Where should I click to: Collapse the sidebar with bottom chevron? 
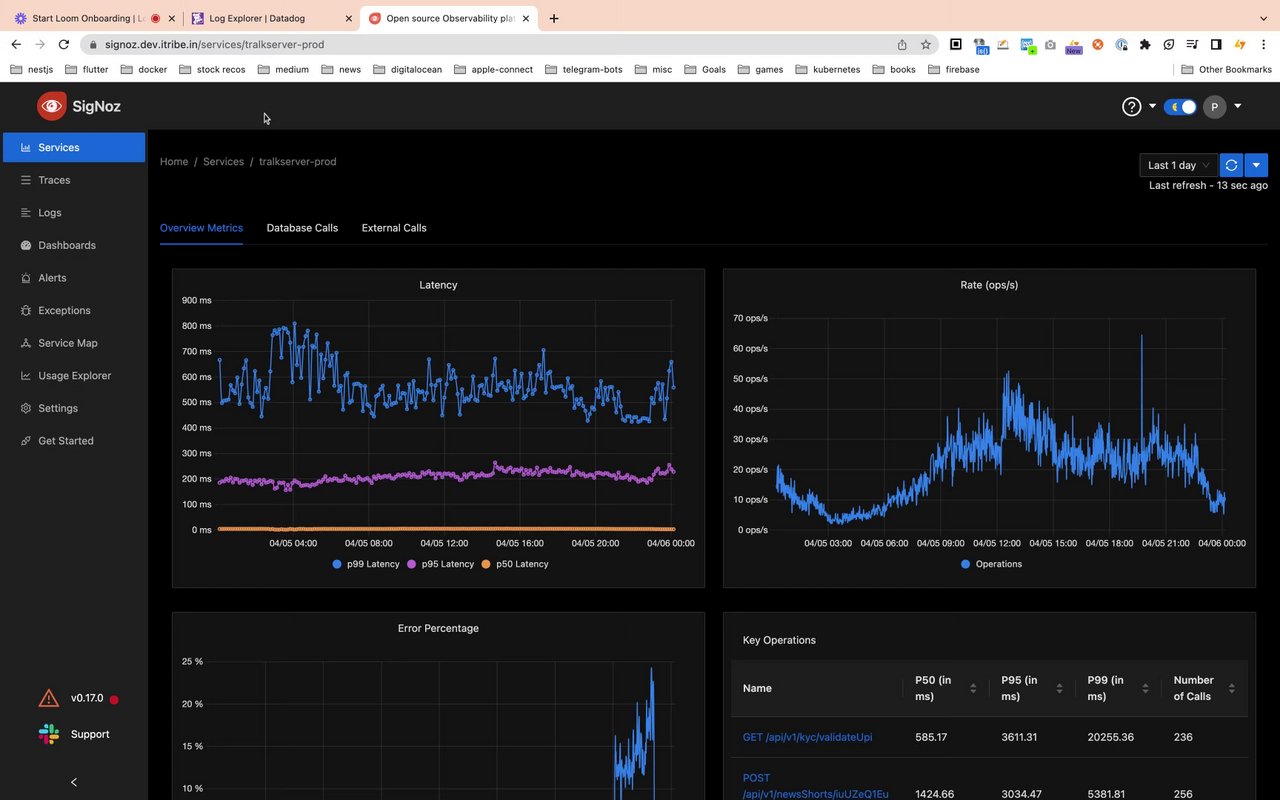[73, 782]
